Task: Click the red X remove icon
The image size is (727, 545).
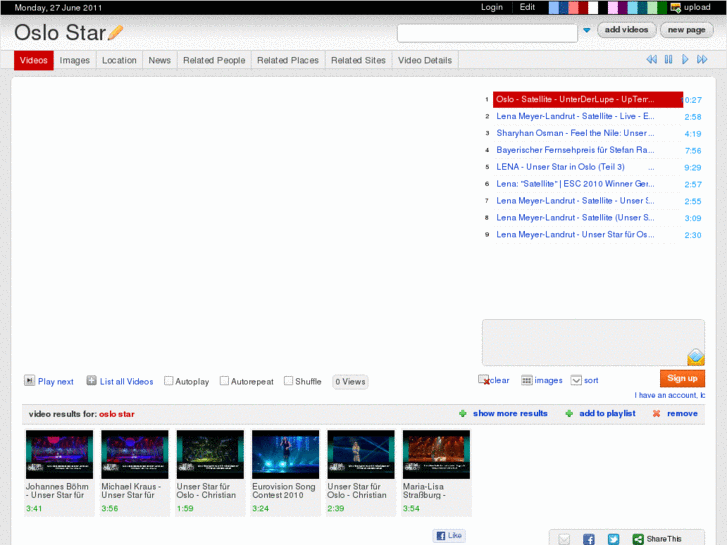Action: [656, 413]
